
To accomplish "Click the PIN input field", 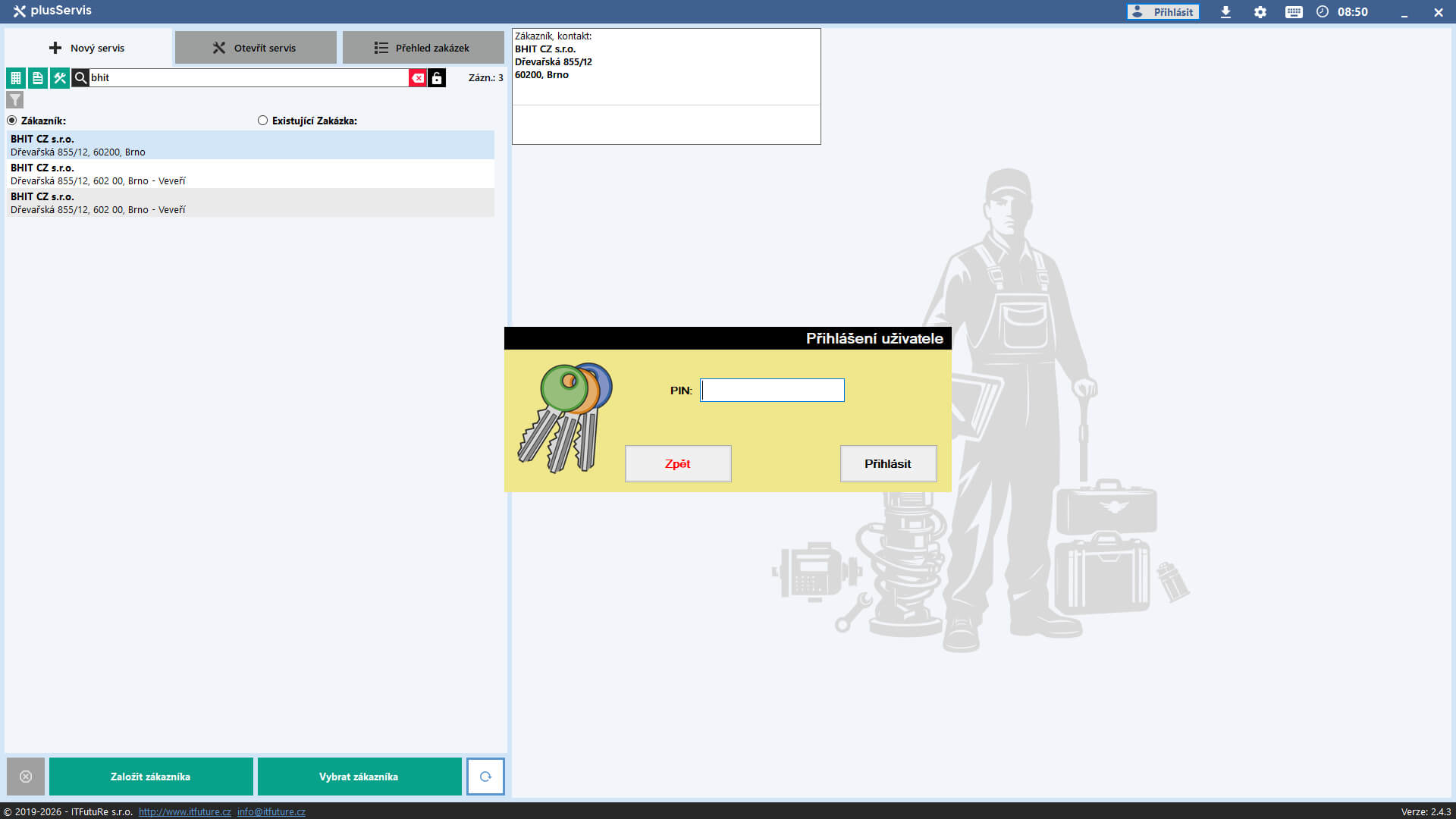I will click(x=772, y=391).
